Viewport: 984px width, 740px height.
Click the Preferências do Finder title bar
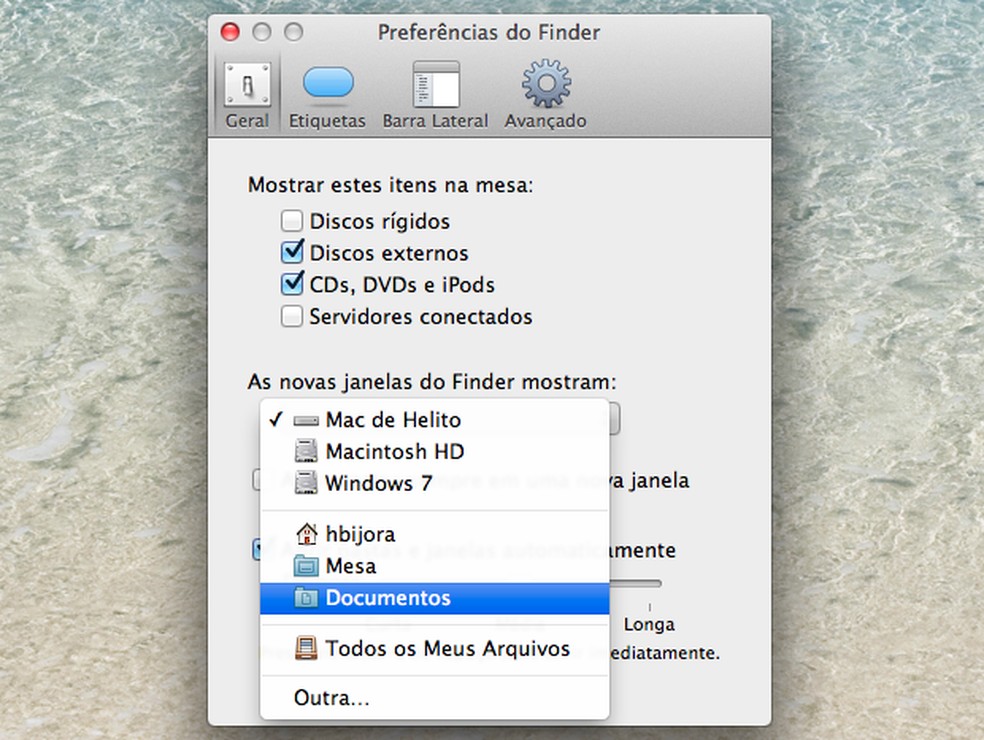pyautogui.click(x=488, y=32)
